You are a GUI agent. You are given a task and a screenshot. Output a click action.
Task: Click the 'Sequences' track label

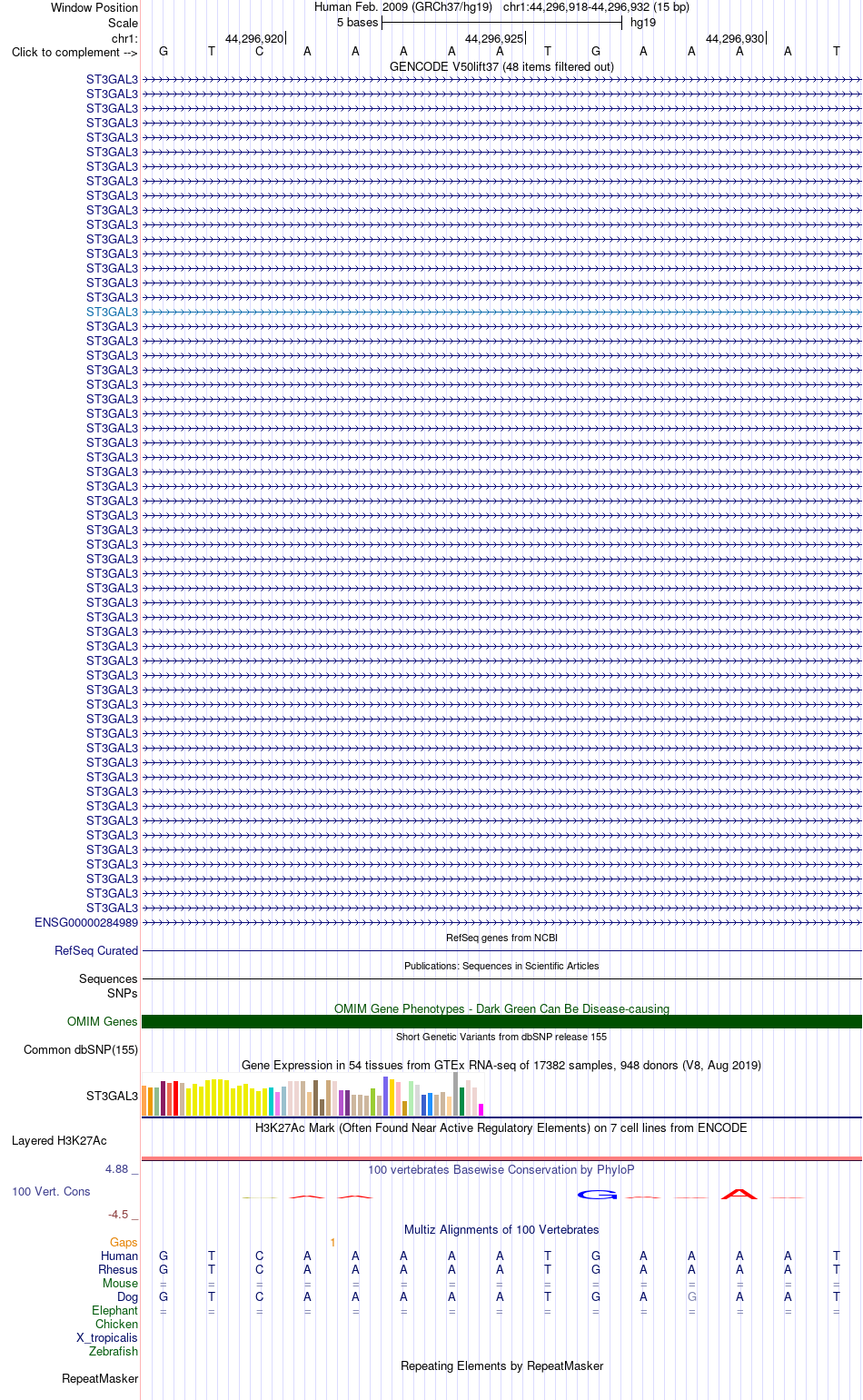click(108, 978)
